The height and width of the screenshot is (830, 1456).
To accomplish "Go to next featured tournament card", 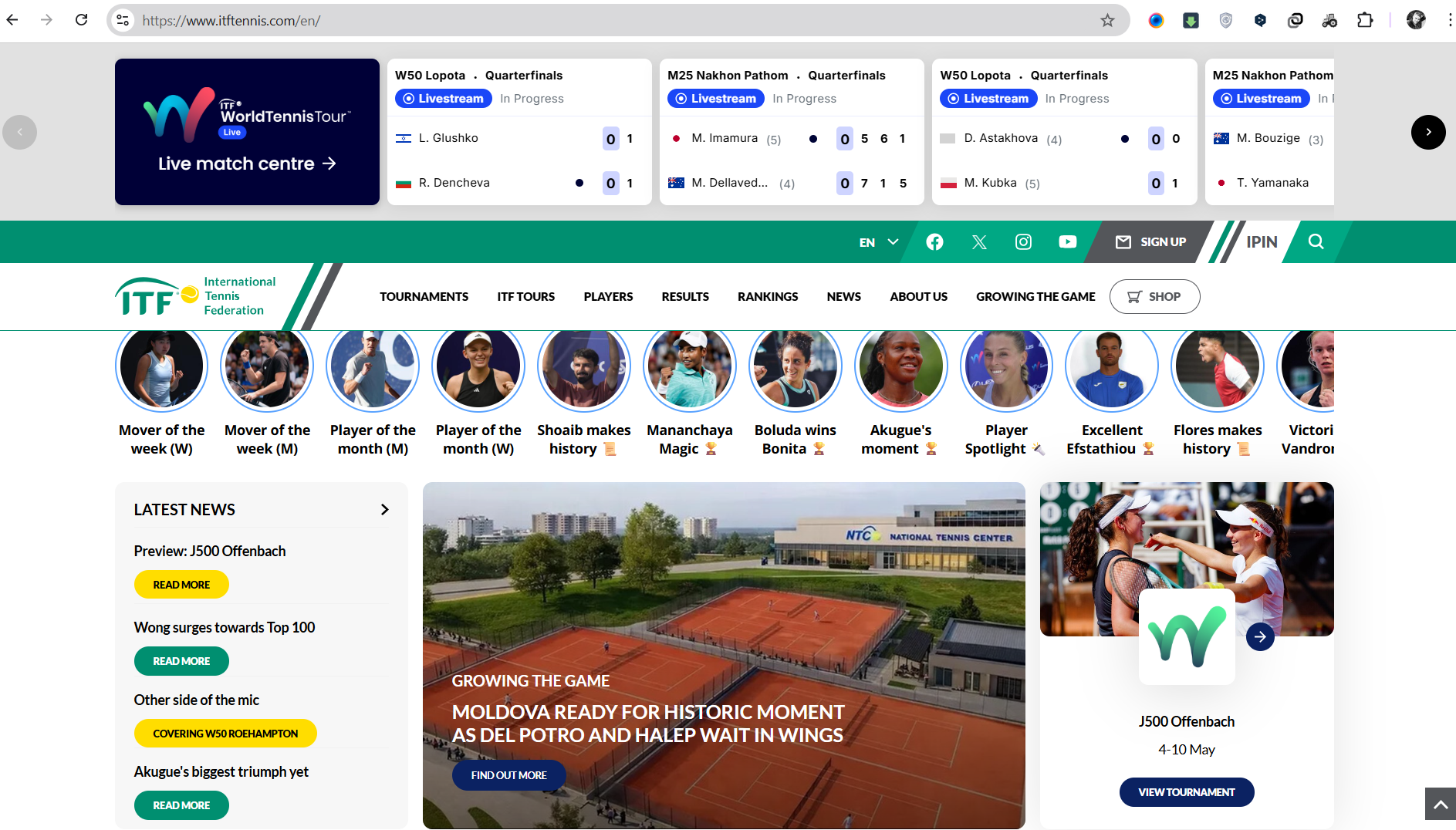I will pos(1260,636).
